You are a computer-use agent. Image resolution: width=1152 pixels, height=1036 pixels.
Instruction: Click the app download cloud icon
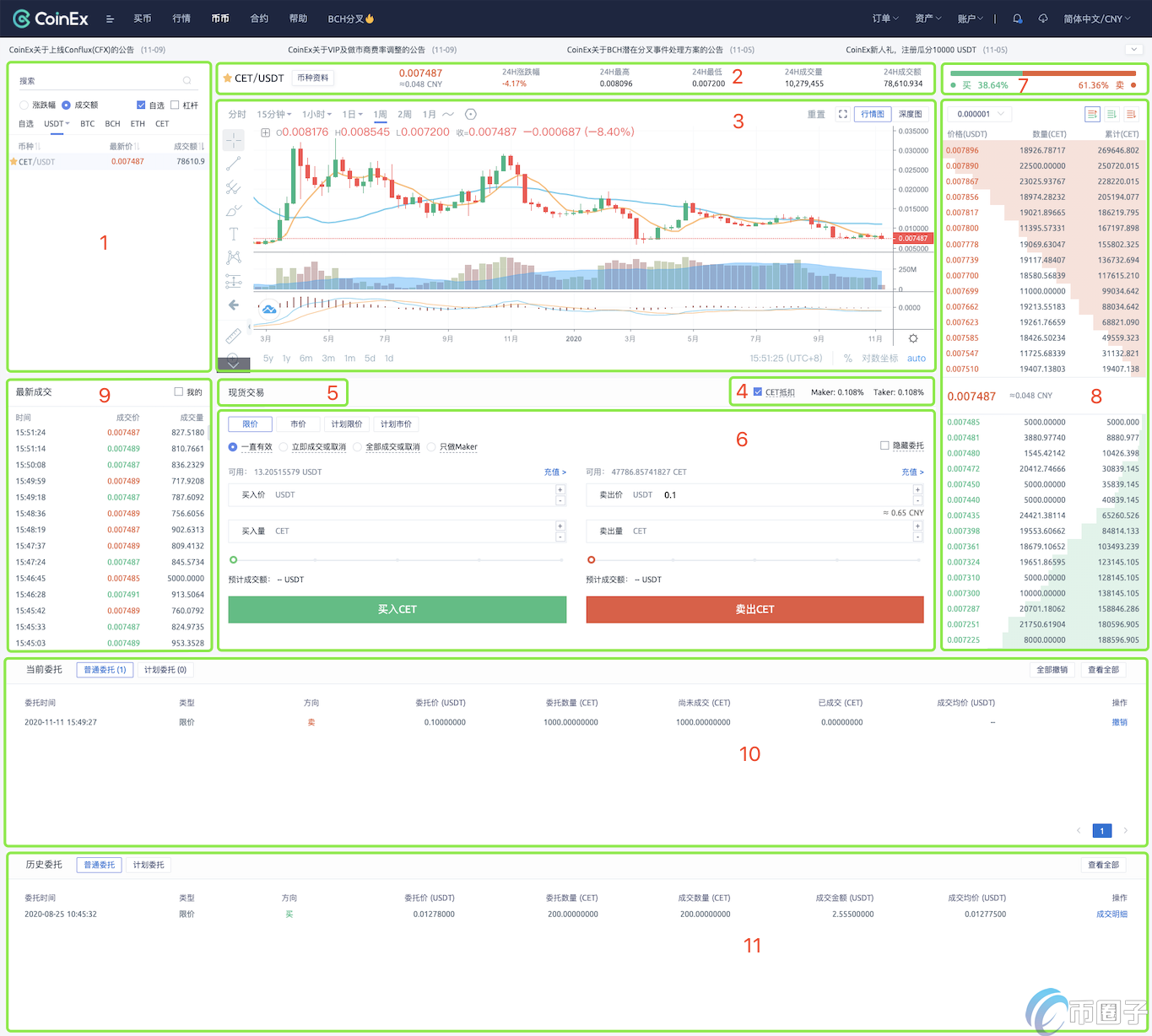pyautogui.click(x=1043, y=19)
